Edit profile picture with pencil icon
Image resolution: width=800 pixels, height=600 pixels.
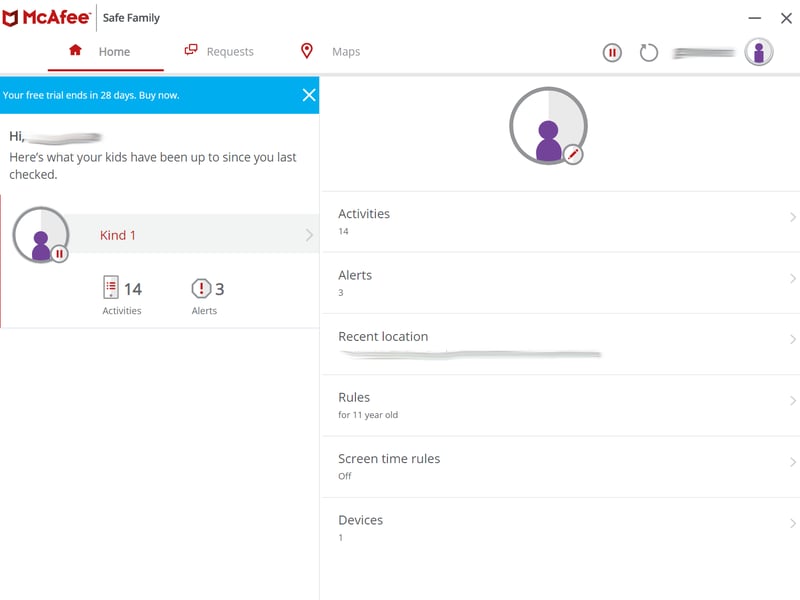pyautogui.click(x=573, y=154)
